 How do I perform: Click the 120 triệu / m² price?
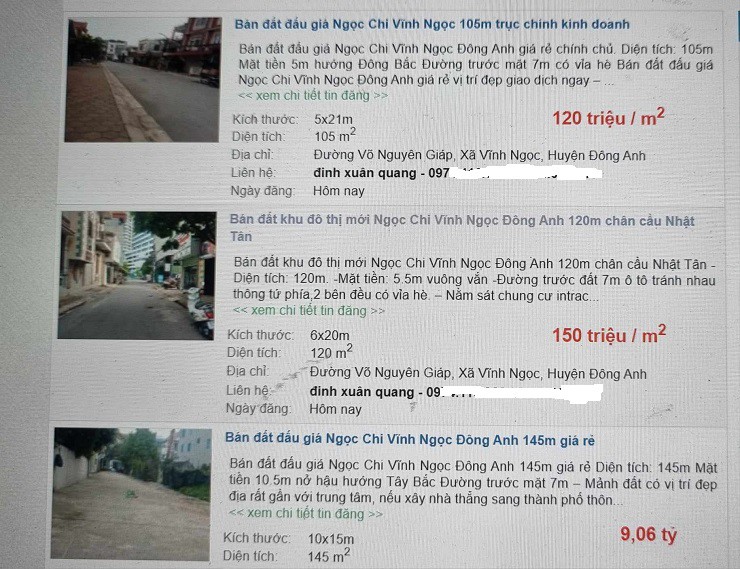(608, 117)
